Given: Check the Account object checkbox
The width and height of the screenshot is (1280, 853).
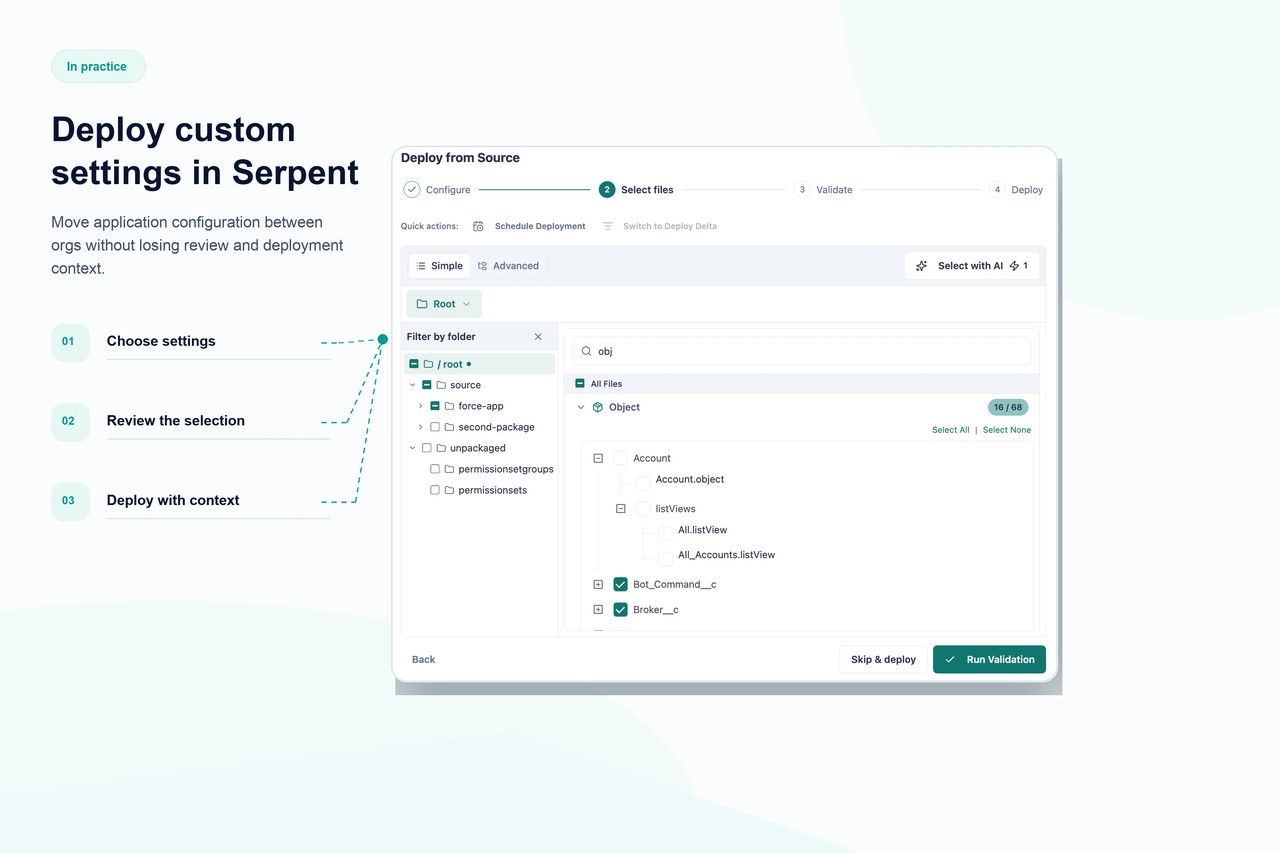Looking at the screenshot, I should 620,458.
